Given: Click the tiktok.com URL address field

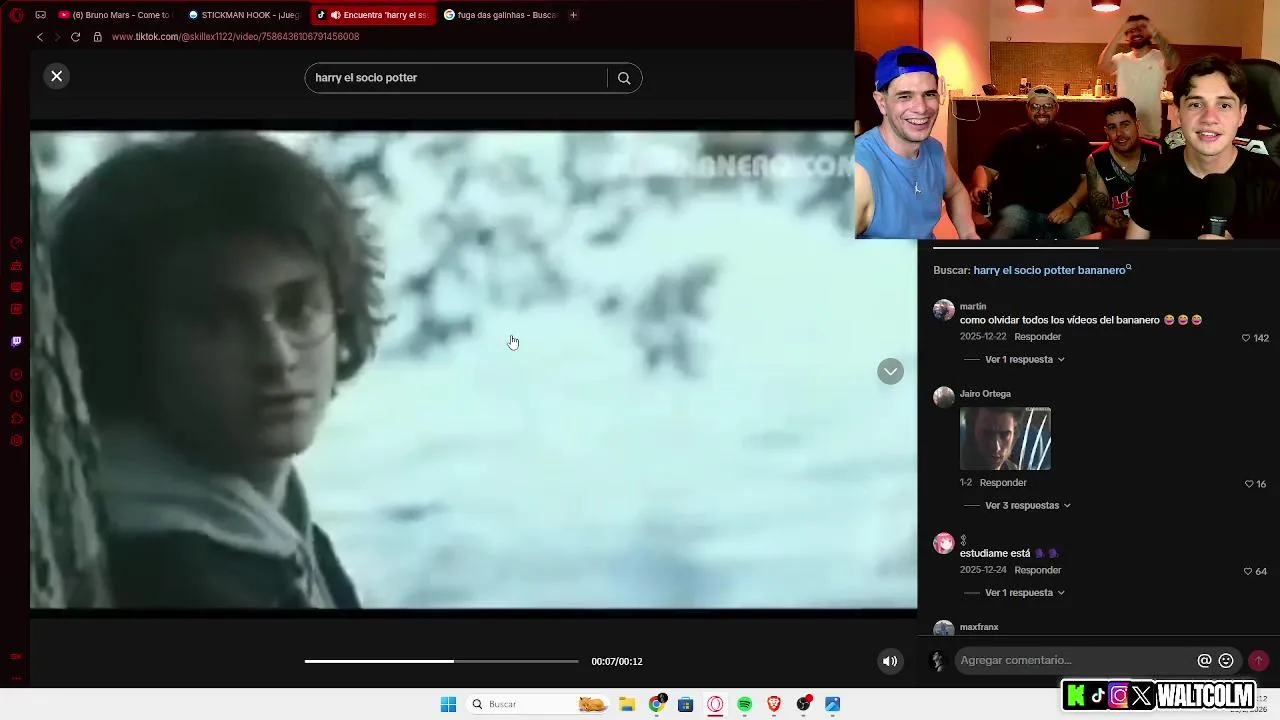Looking at the screenshot, I should pyautogui.click(x=235, y=37).
